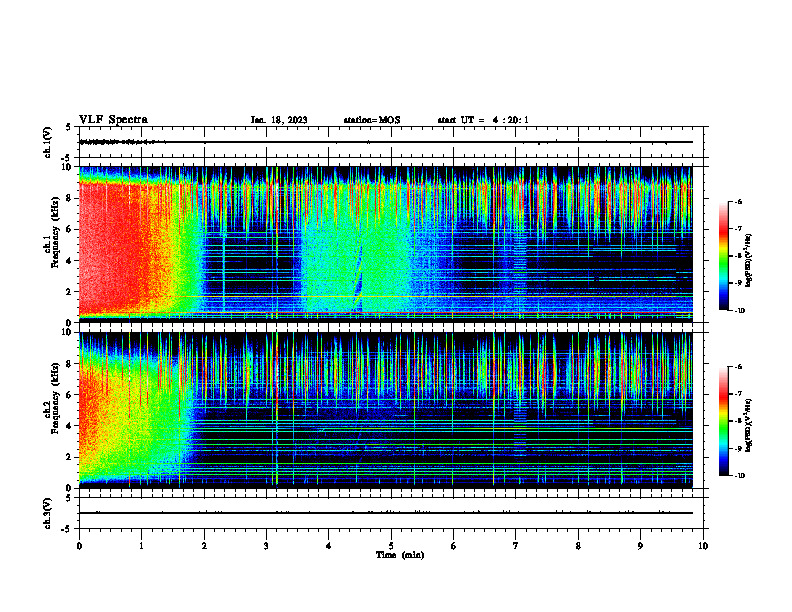The height and width of the screenshot is (612, 792).
Task: Click the "6" kHz tick on ch.2 frequency axis
Action: pyautogui.click(x=70, y=395)
